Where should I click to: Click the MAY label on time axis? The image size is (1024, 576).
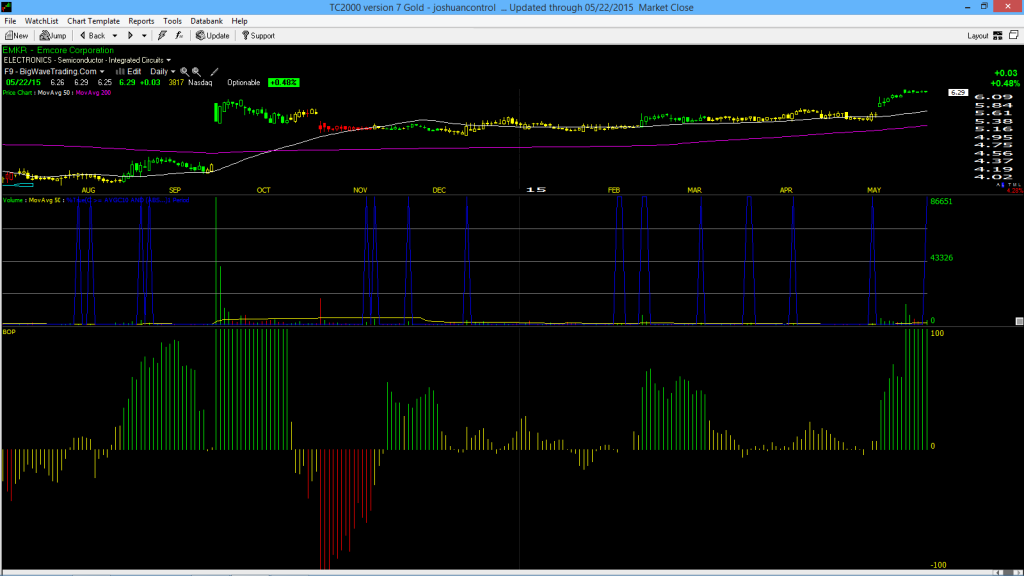point(874,190)
